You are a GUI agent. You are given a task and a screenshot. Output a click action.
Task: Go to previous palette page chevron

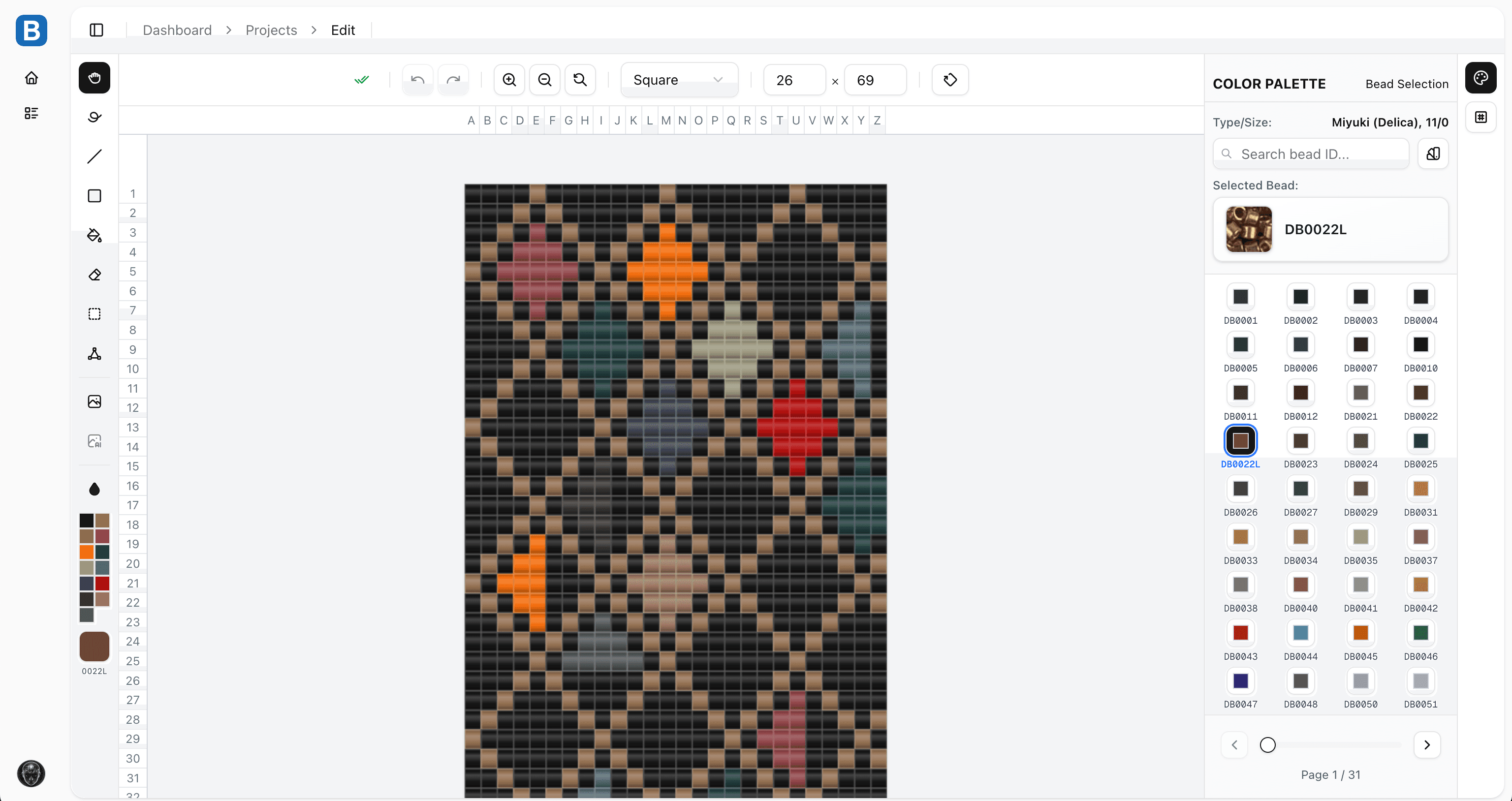coord(1234,745)
